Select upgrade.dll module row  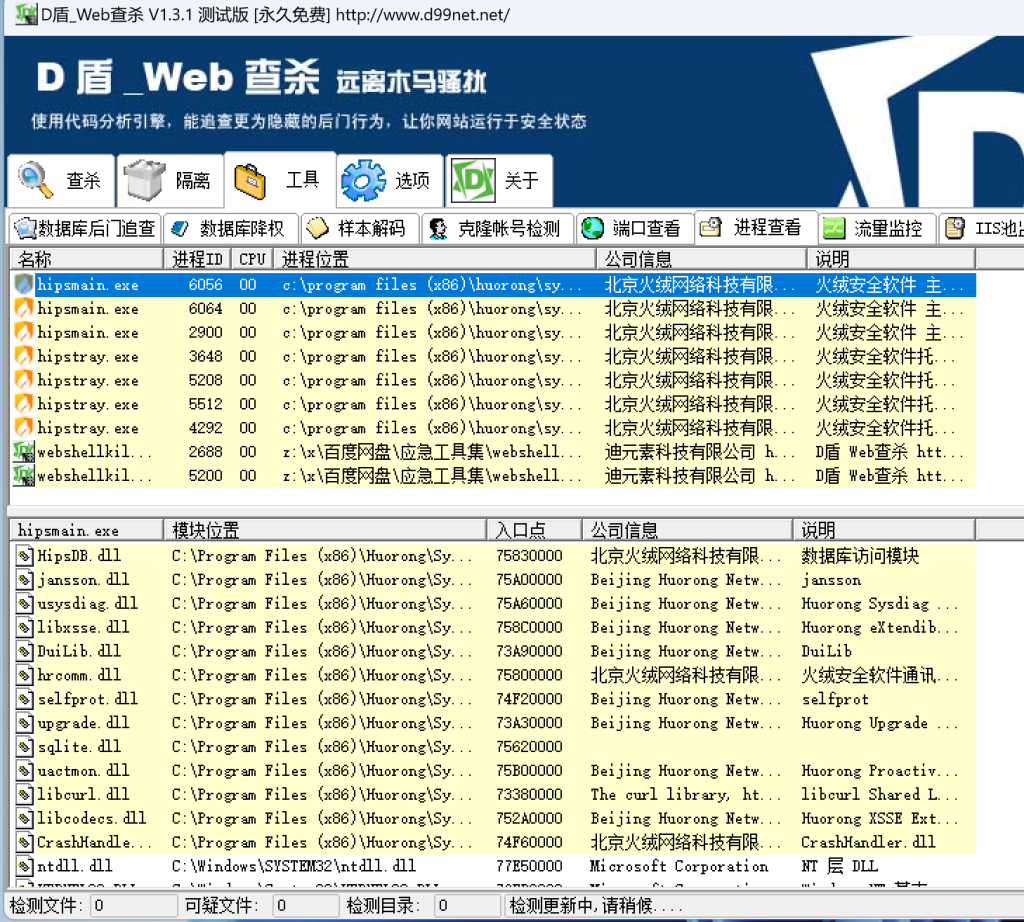coord(493,723)
